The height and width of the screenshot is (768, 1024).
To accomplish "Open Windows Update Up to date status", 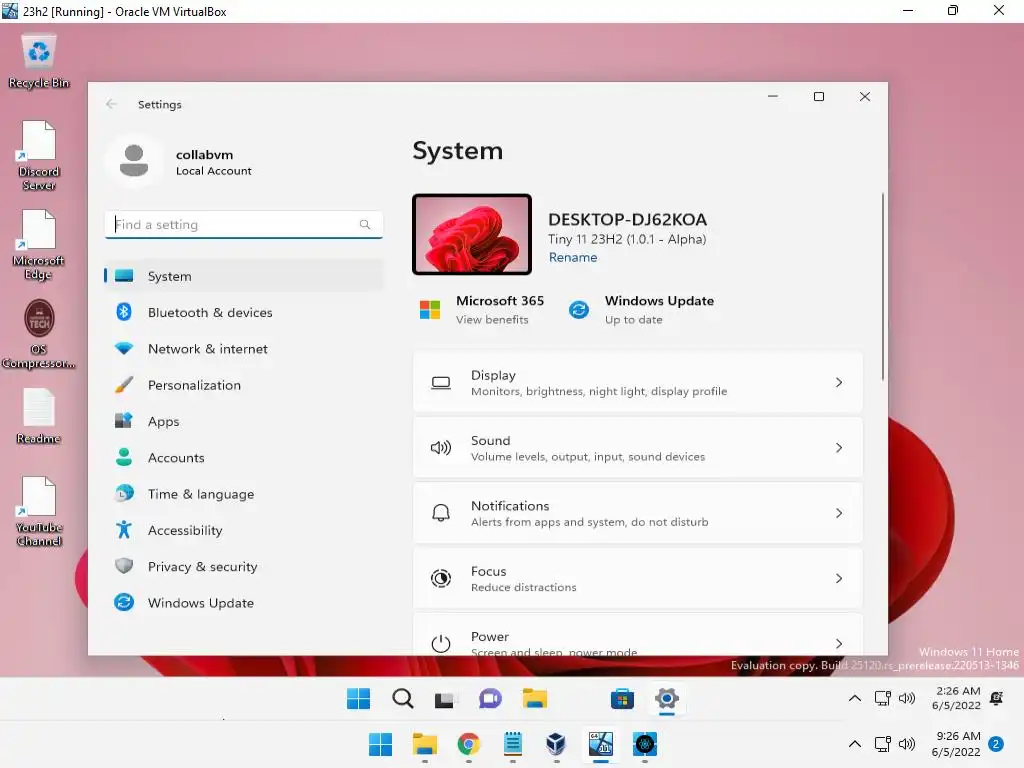I will (x=633, y=319).
